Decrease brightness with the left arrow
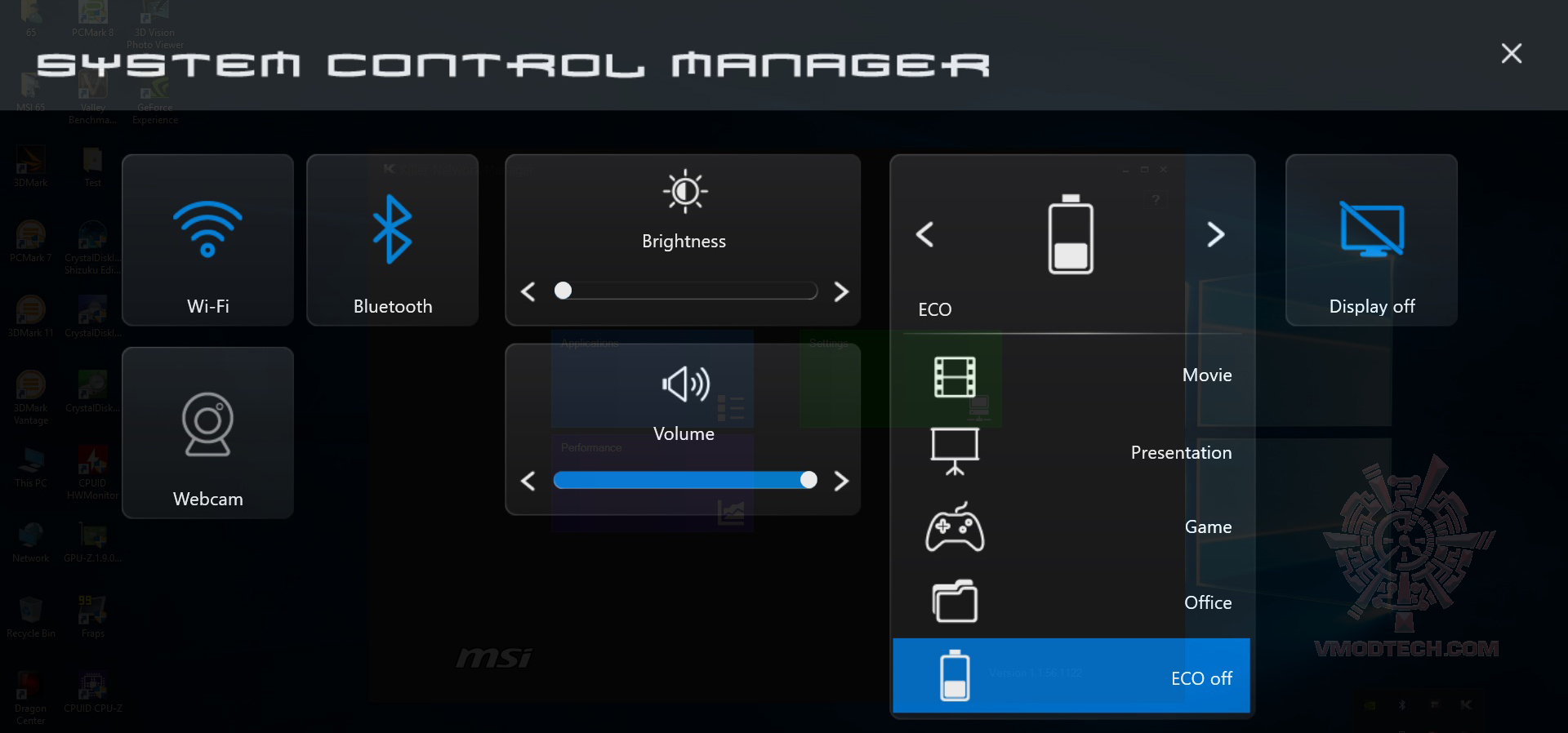Image resolution: width=1568 pixels, height=733 pixels. 528,291
